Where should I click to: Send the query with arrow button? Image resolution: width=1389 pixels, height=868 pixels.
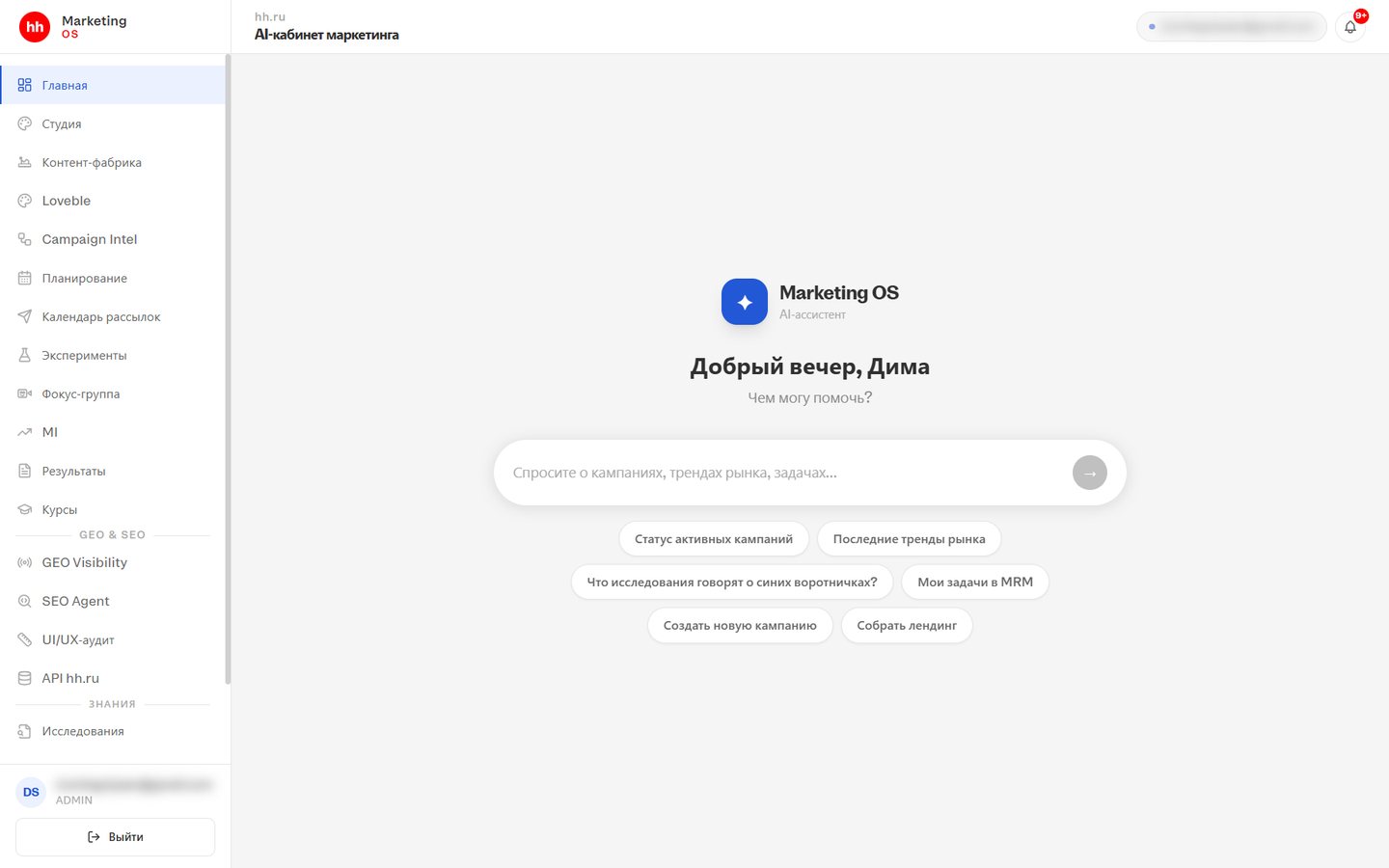click(1090, 473)
